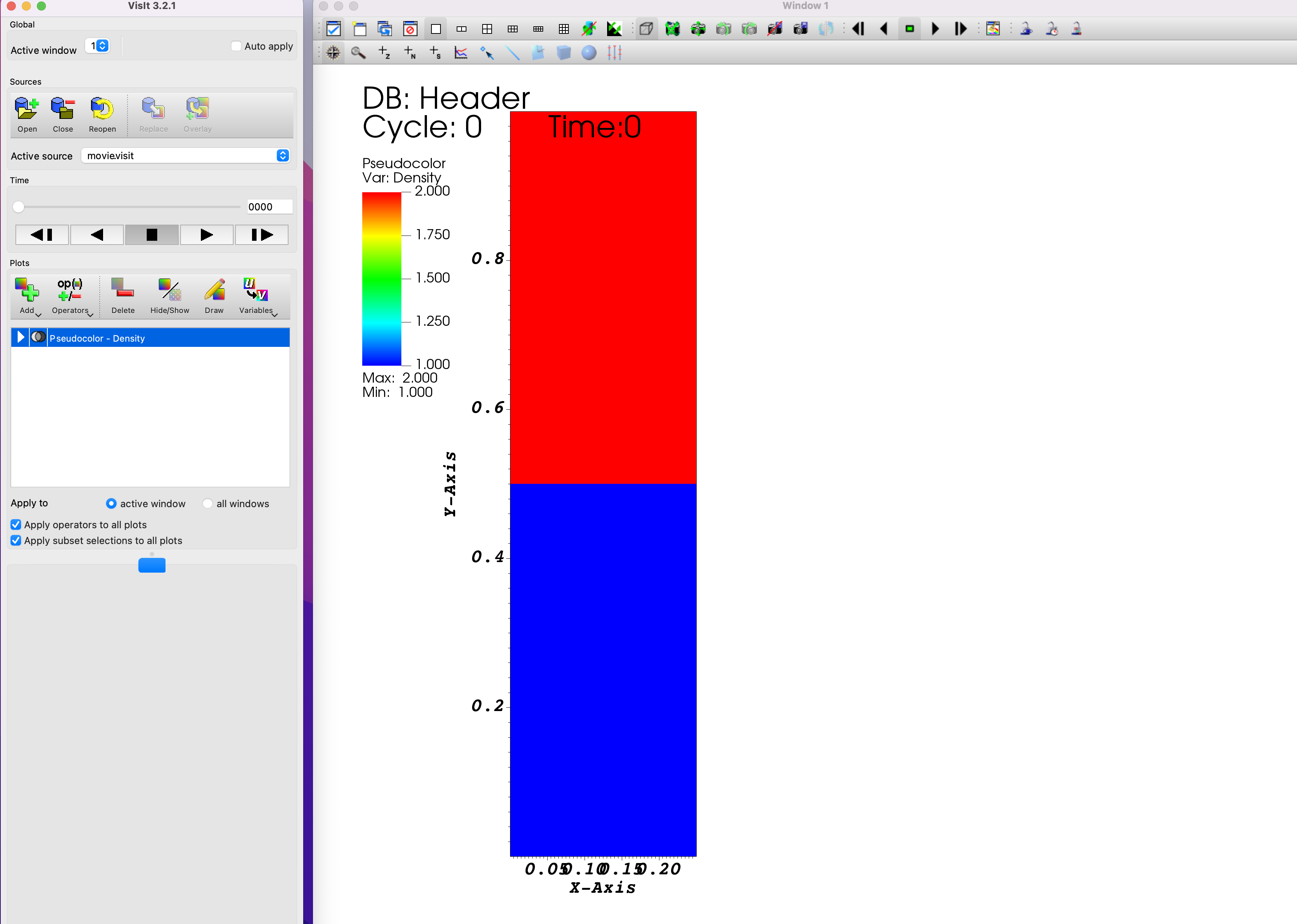Click the Reopen source icon
The height and width of the screenshot is (924, 1297).
pyautogui.click(x=102, y=109)
